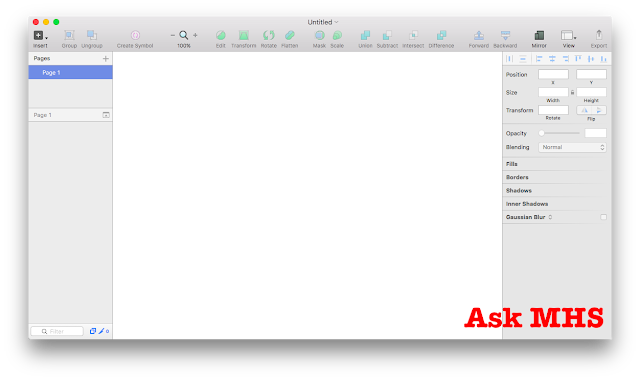Screen dimensions: 640x380
Task: Click the Create Symbol icon
Action: [x=135, y=35]
